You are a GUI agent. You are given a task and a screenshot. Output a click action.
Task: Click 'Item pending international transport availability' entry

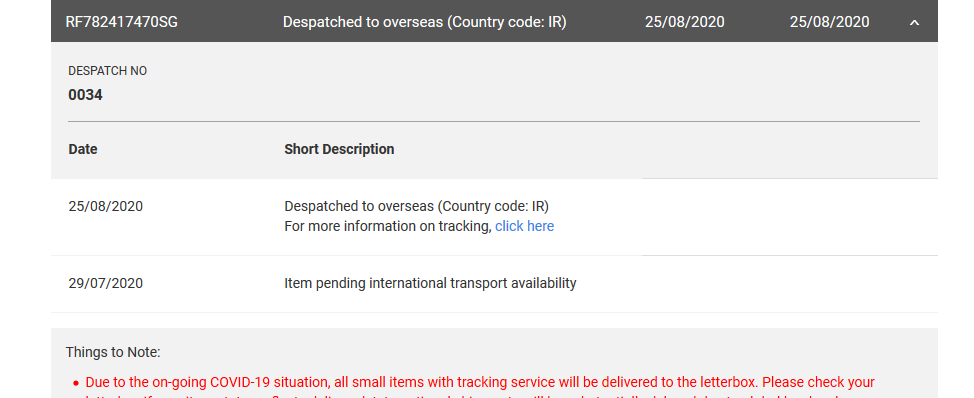click(430, 283)
